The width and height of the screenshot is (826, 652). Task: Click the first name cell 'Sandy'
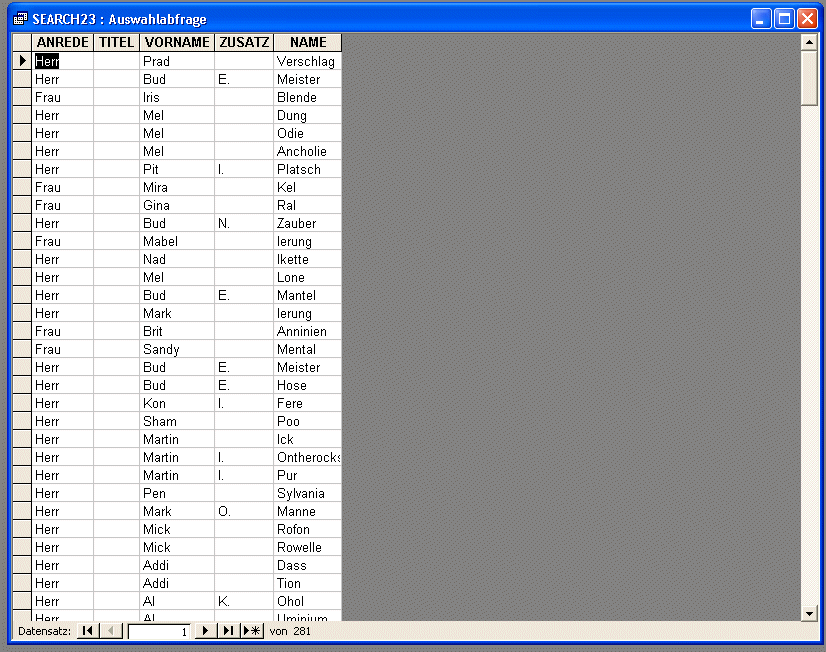tap(177, 349)
